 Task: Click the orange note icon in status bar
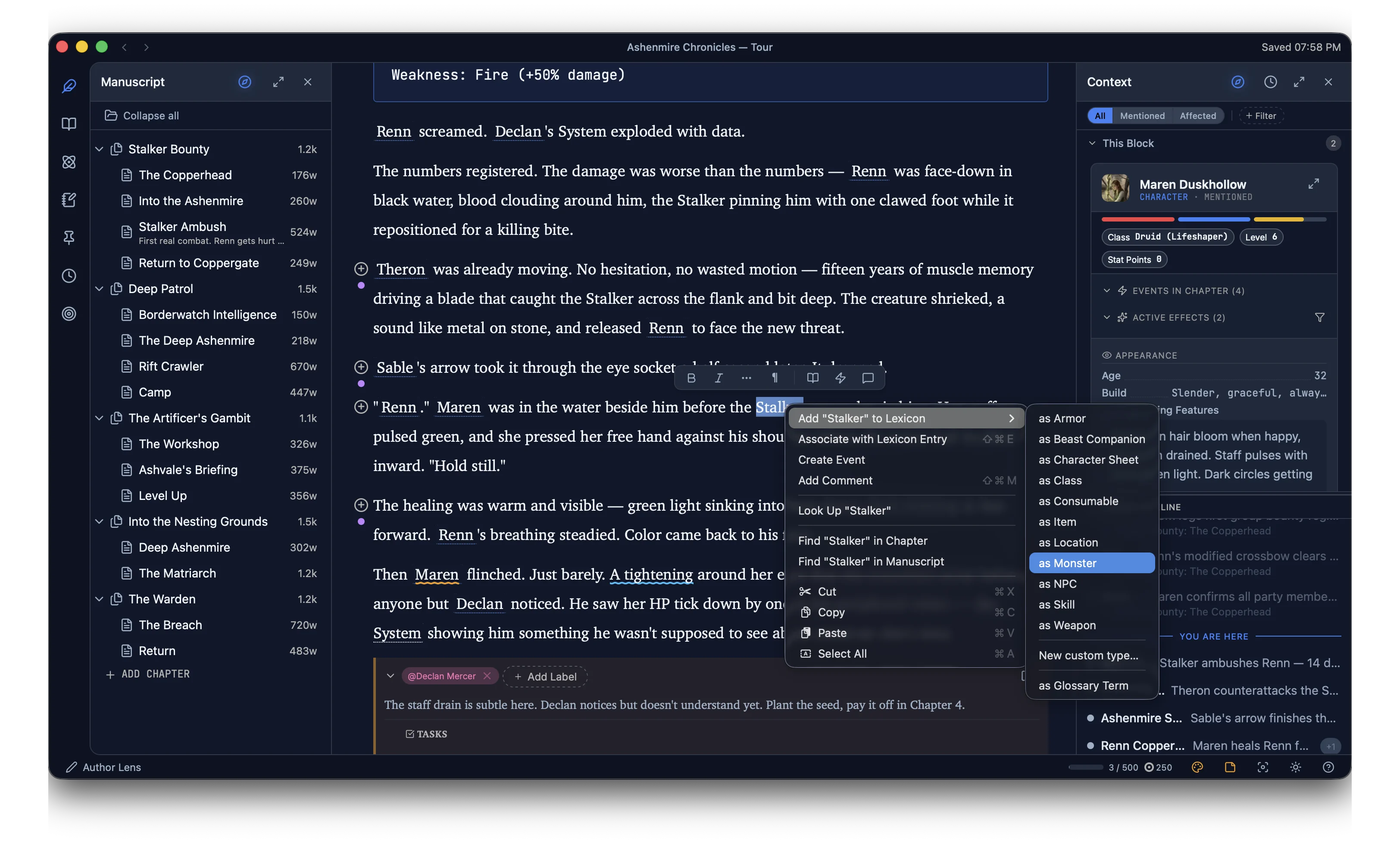point(1230,768)
